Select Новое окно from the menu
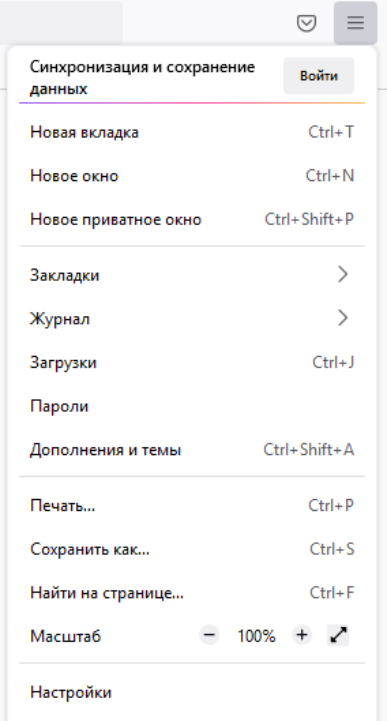Image resolution: width=387 pixels, height=721 pixels. (x=192, y=176)
